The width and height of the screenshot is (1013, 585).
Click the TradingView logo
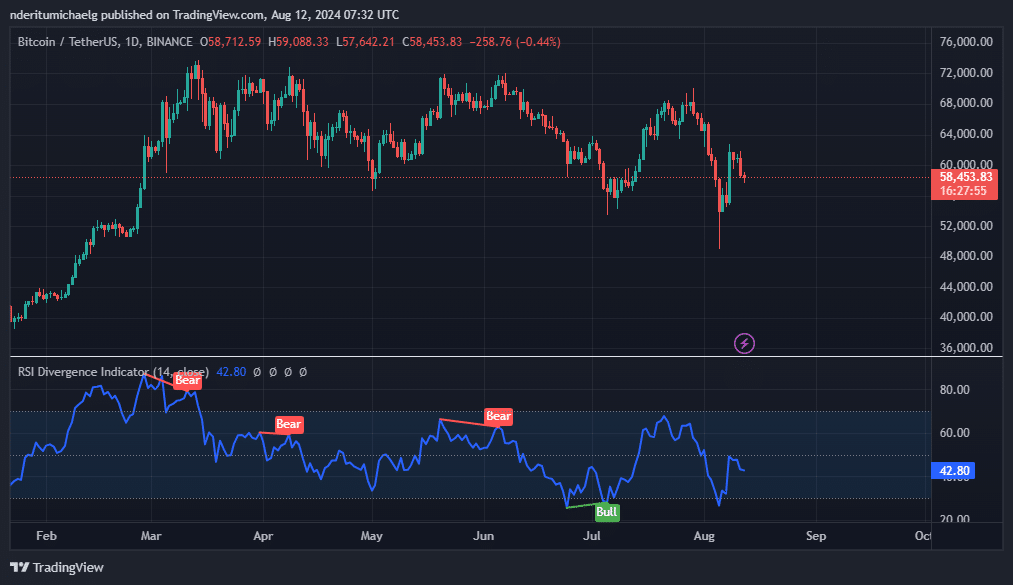click(57, 568)
